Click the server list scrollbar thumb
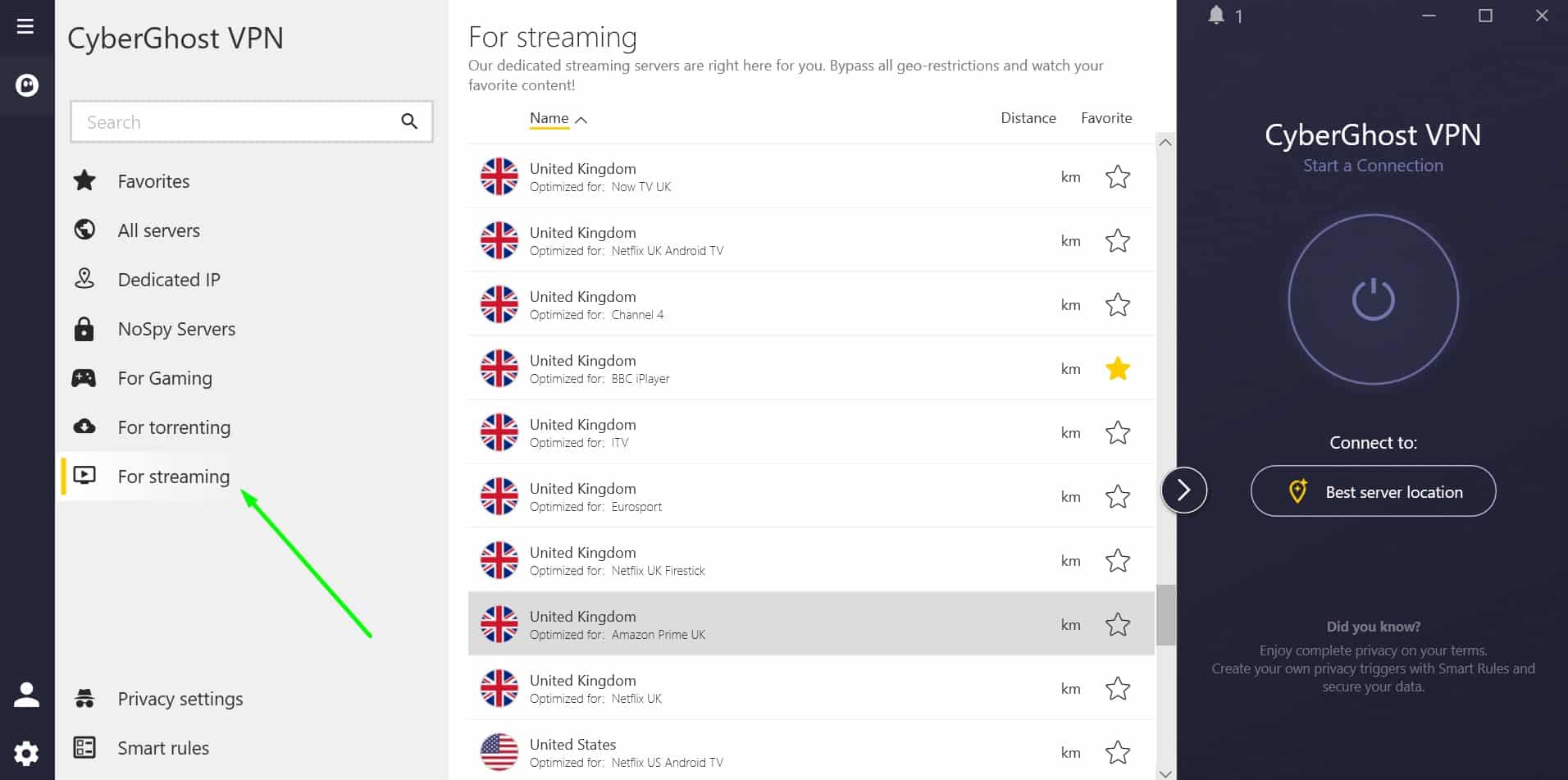 point(1165,615)
